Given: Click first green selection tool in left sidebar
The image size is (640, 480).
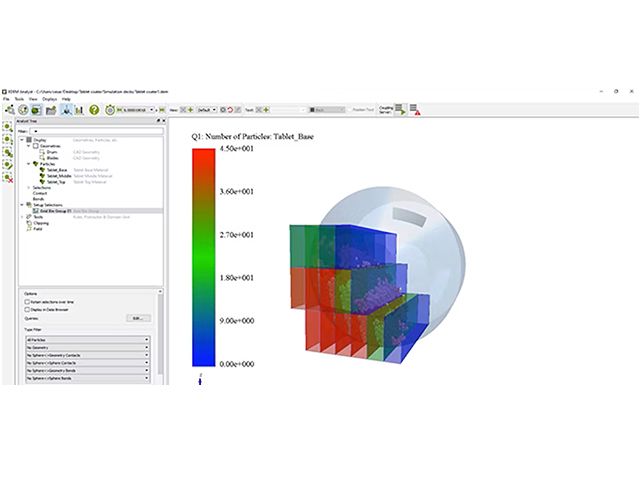Looking at the screenshot, I should (8, 127).
